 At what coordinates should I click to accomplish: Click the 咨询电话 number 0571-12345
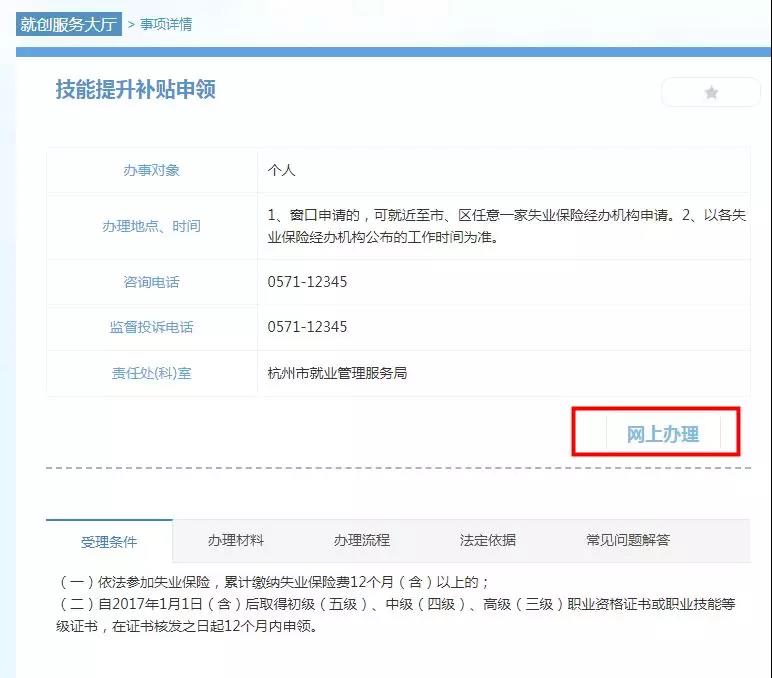308,282
